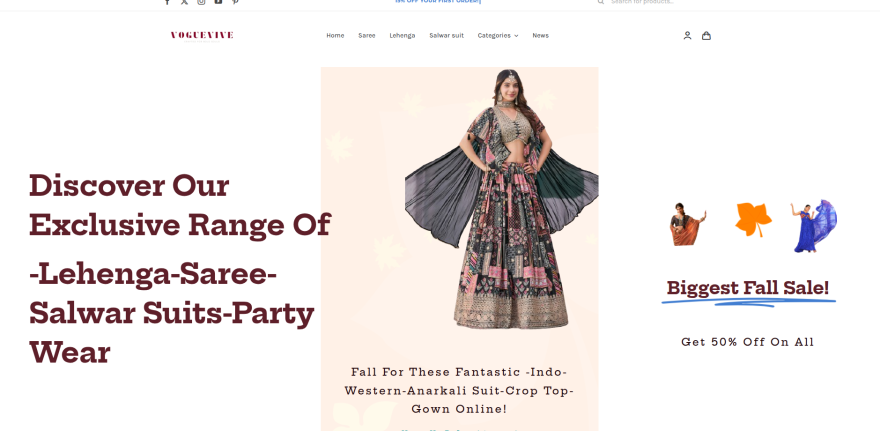The image size is (880, 431).
Task: Click the chevron next to Categories
Action: 516,36
